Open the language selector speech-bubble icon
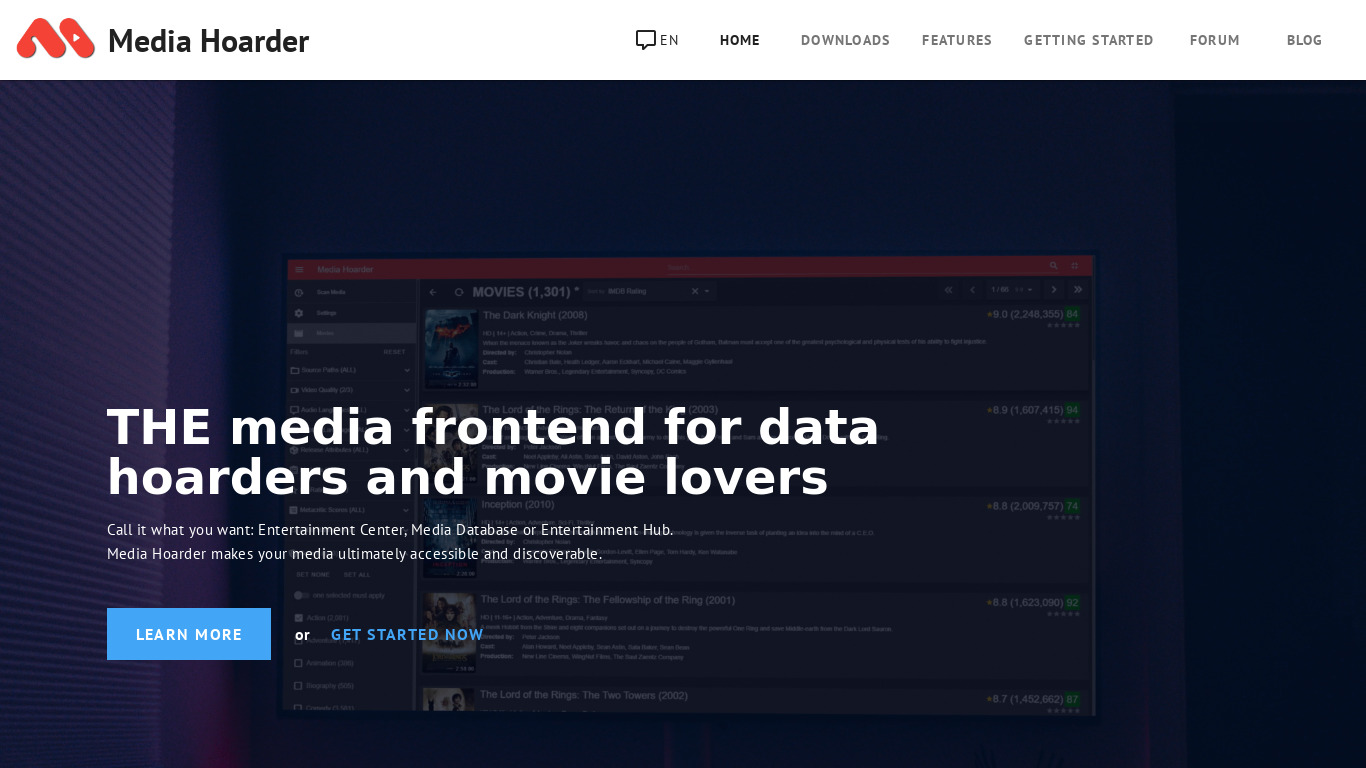 (x=646, y=40)
